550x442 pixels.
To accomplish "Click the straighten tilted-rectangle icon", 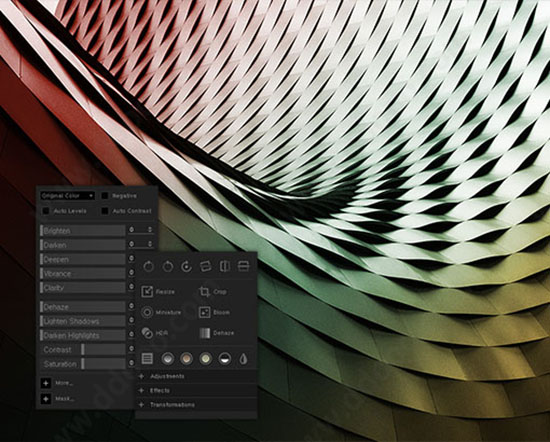I will [x=206, y=267].
